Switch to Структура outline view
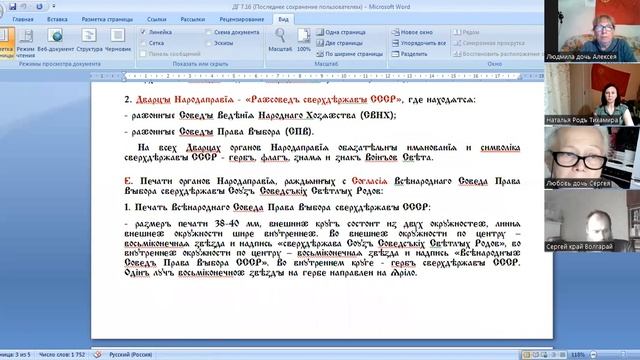640x360 pixels. pos(89,40)
